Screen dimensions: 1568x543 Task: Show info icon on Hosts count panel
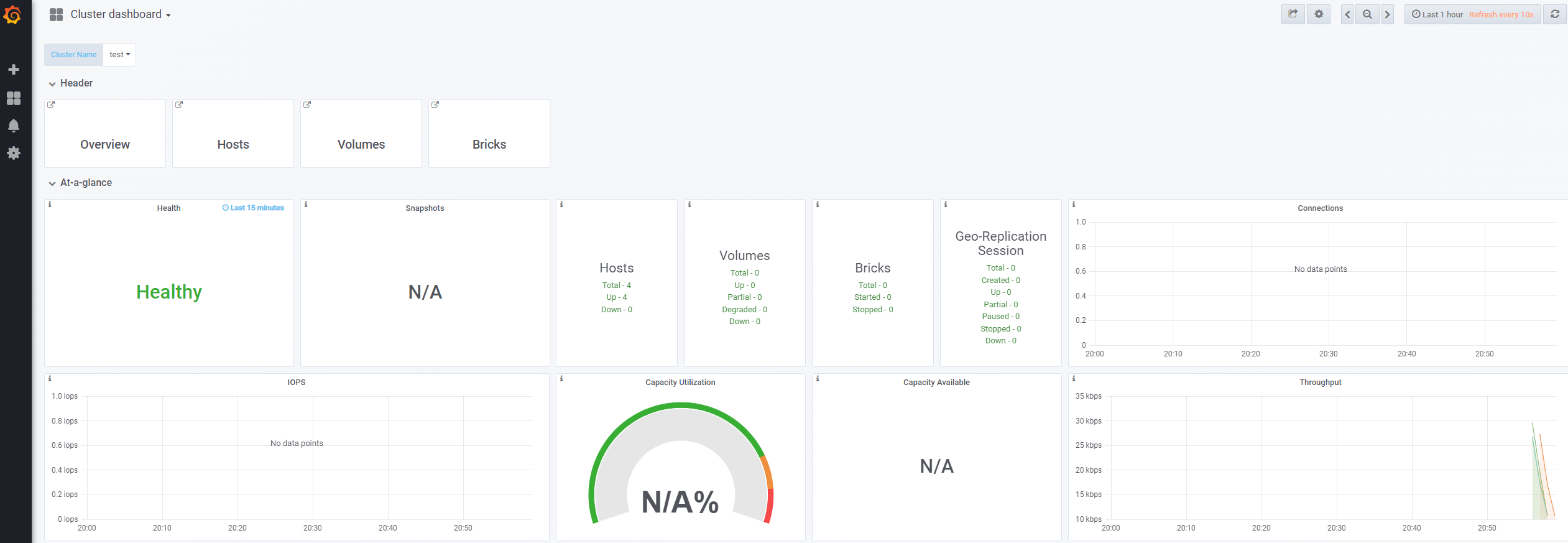[x=561, y=204]
